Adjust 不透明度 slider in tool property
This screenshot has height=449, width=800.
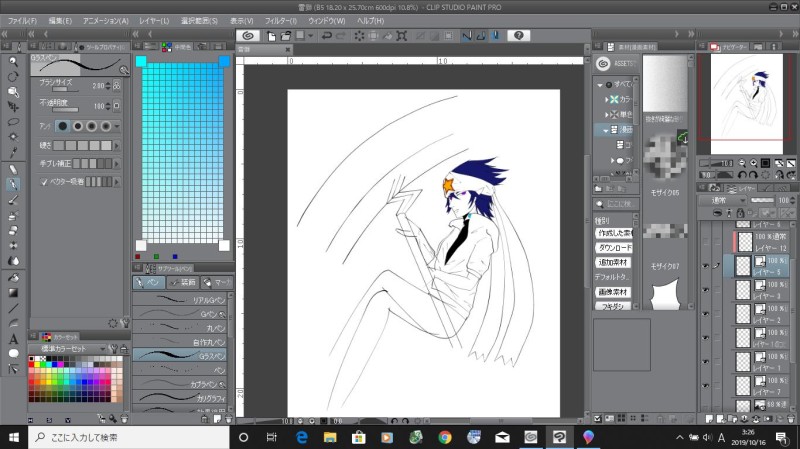tap(65, 109)
